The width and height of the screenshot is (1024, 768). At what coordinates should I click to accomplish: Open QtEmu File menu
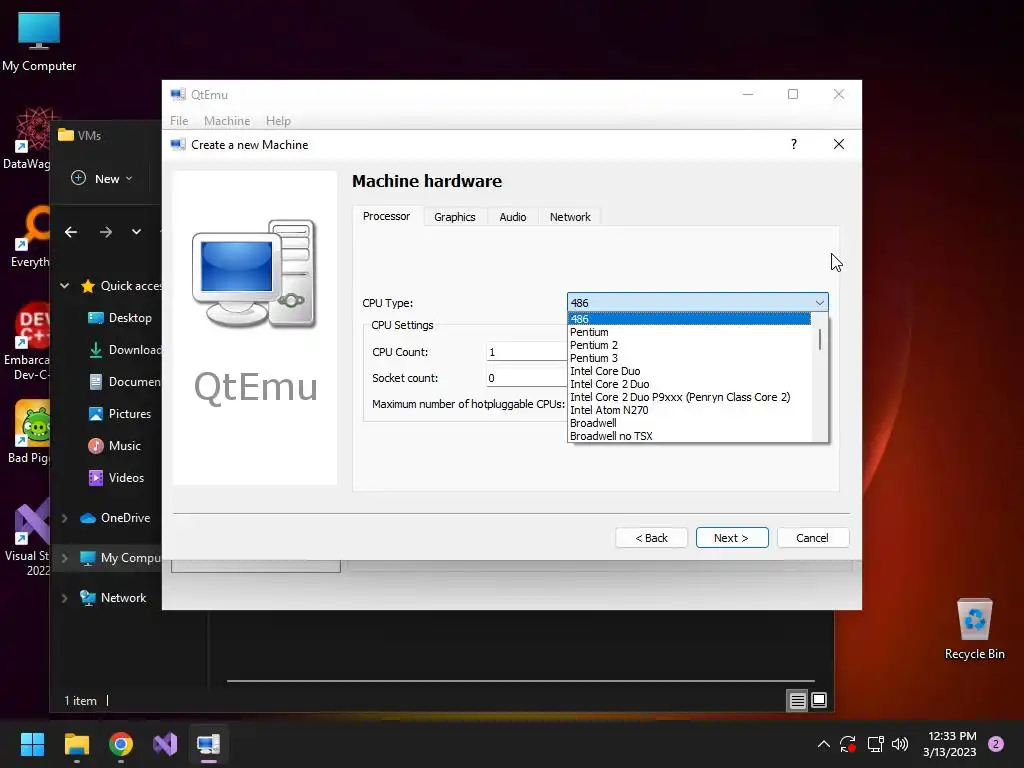click(x=179, y=121)
